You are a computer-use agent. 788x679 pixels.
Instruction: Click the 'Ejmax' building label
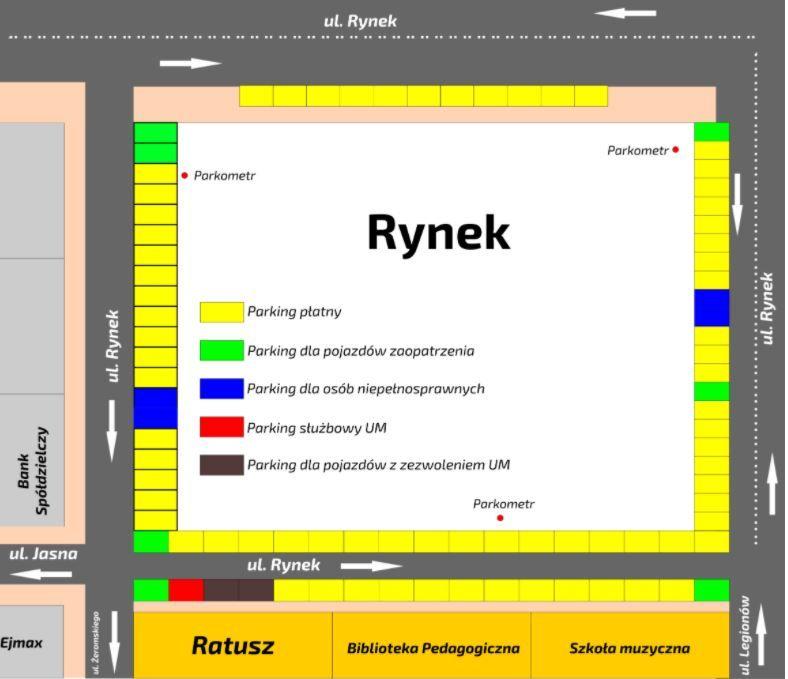point(21,643)
